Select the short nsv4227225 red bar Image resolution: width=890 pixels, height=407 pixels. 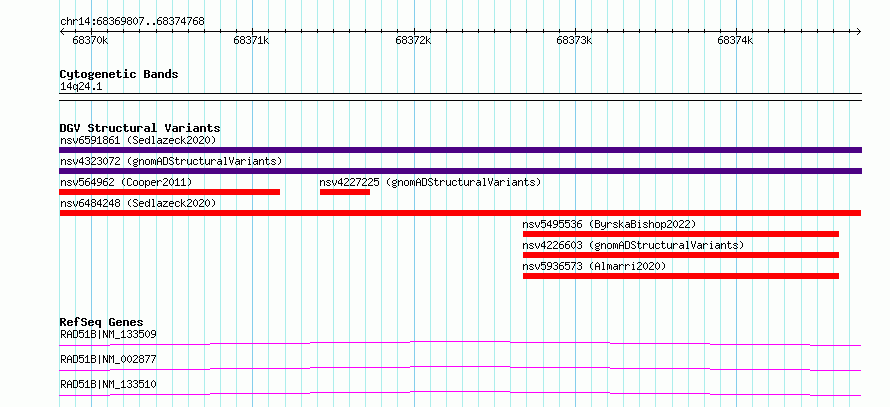tap(345, 192)
